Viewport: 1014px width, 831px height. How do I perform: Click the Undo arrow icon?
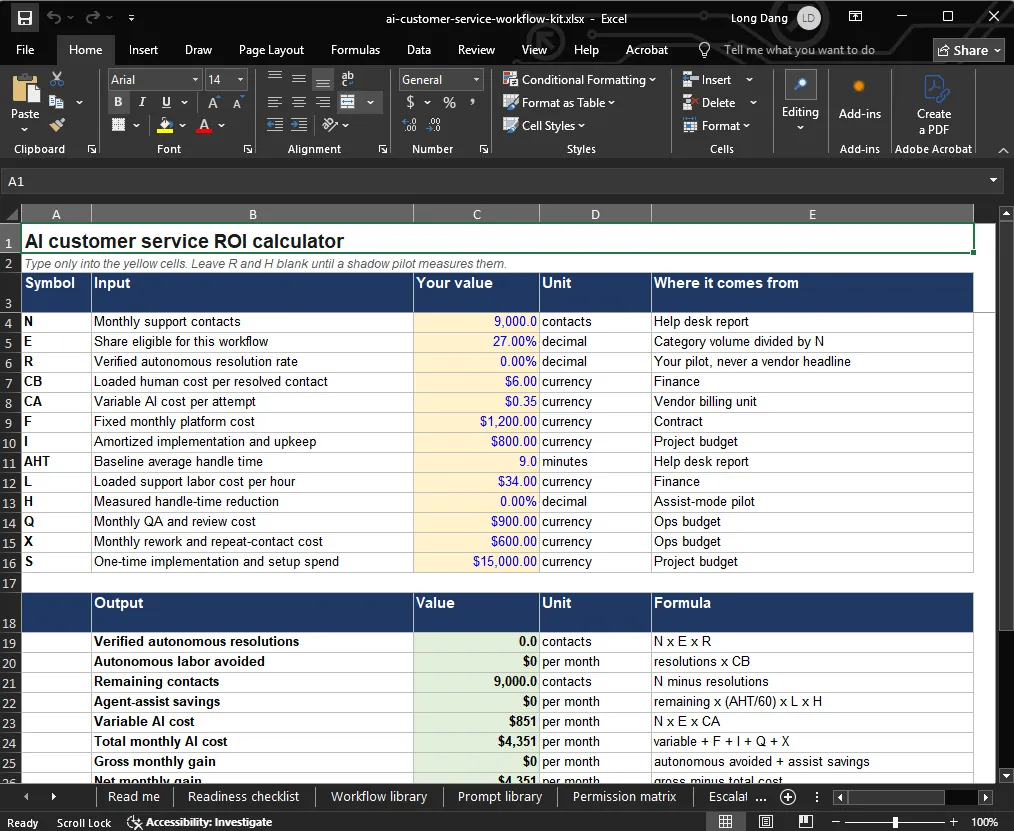tap(54, 18)
